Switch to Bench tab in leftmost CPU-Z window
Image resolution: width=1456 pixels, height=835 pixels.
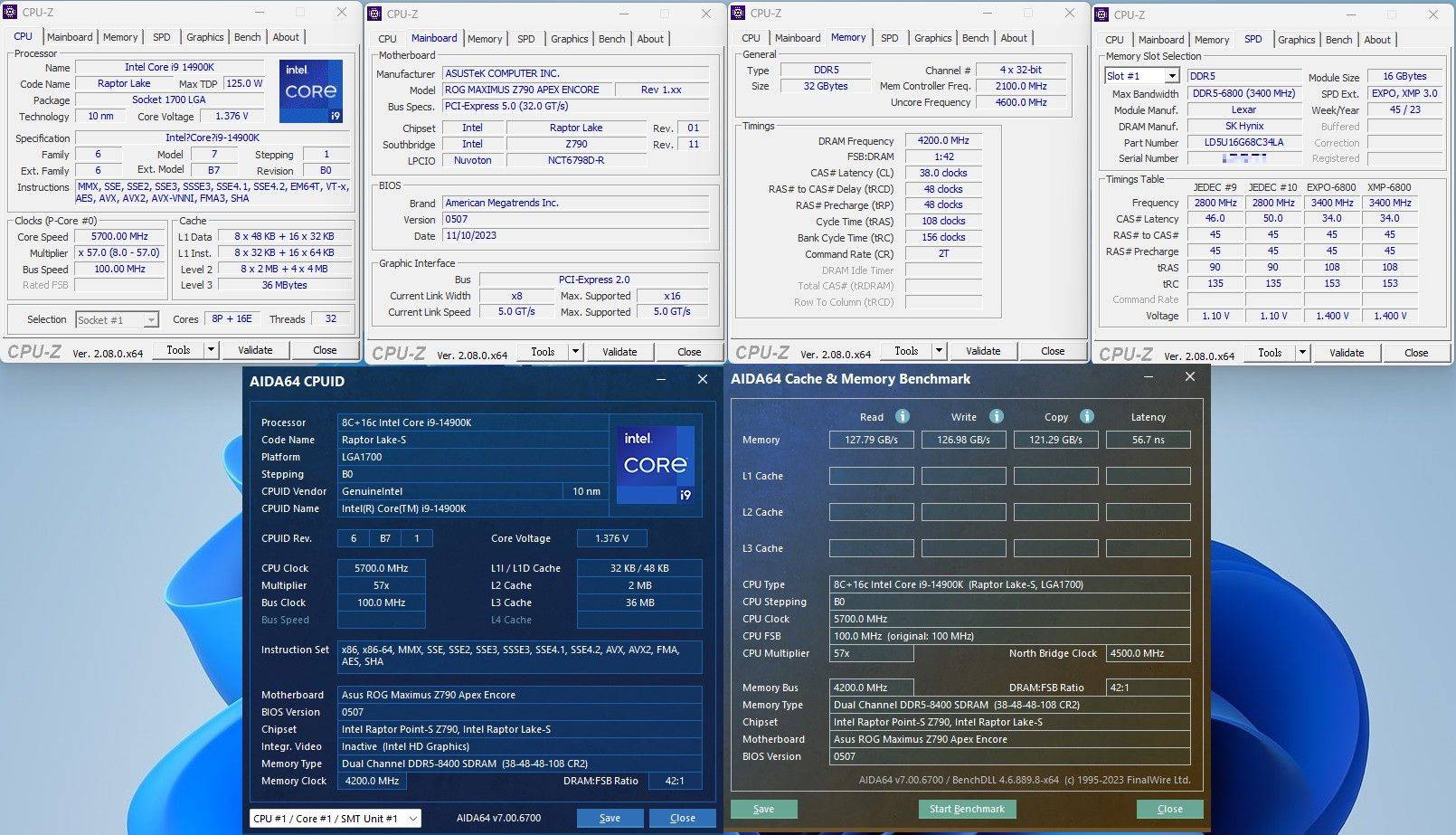click(x=247, y=37)
